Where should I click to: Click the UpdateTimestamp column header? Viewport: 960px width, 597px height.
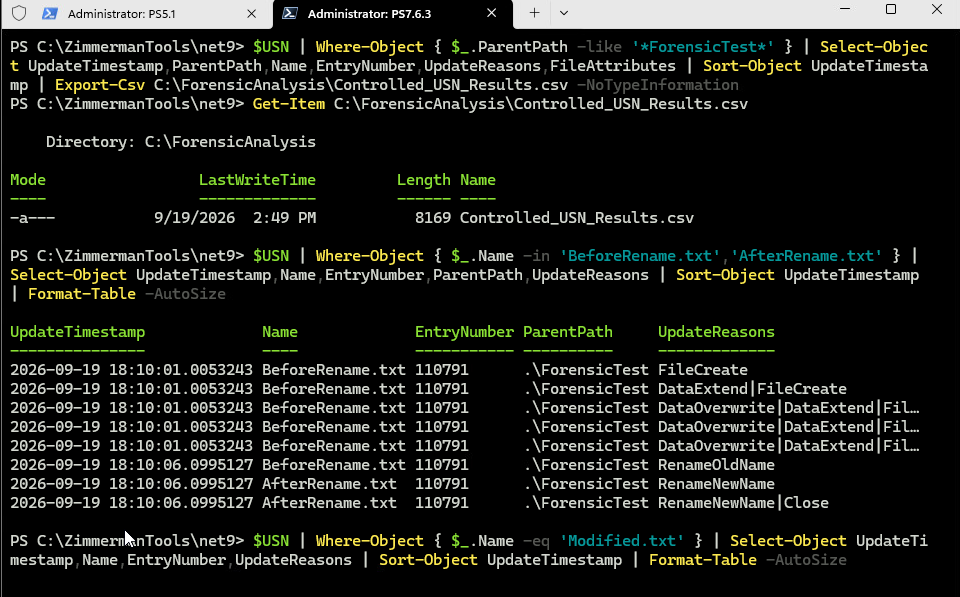[x=78, y=332]
